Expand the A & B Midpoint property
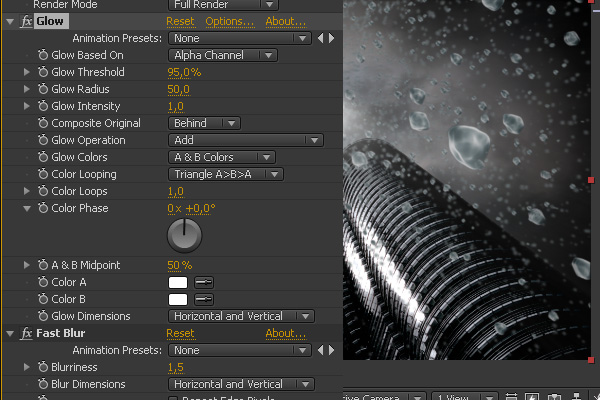 [x=26, y=265]
